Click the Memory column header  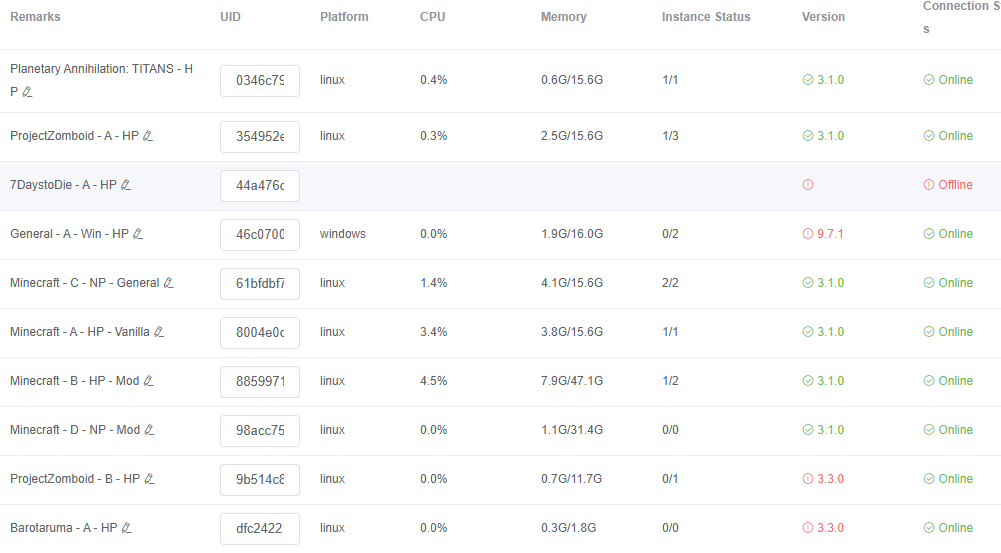click(563, 17)
